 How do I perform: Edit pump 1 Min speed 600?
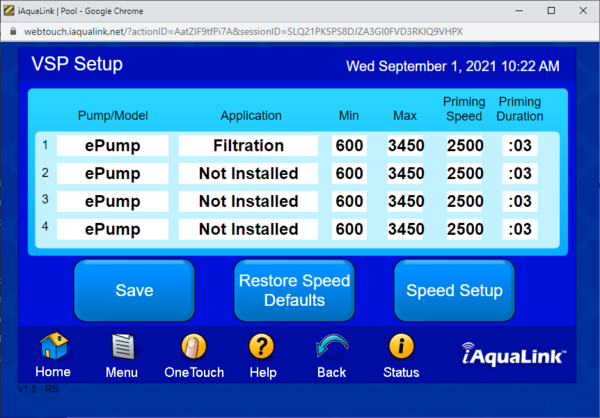(349, 145)
